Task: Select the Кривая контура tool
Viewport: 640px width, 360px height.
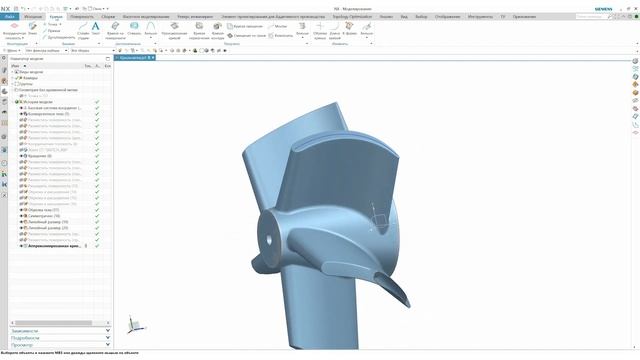Action: (218, 31)
